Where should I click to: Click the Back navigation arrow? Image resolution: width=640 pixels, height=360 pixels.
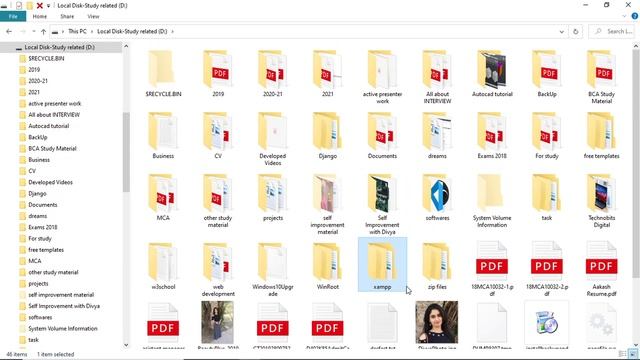pos(9,31)
